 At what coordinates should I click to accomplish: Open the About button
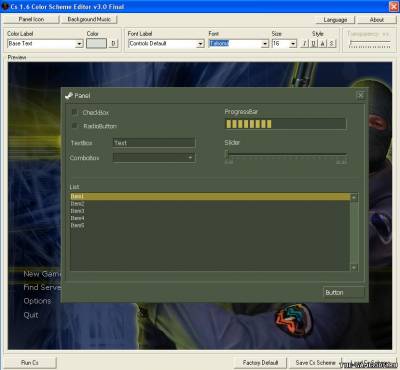pyautogui.click(x=377, y=20)
